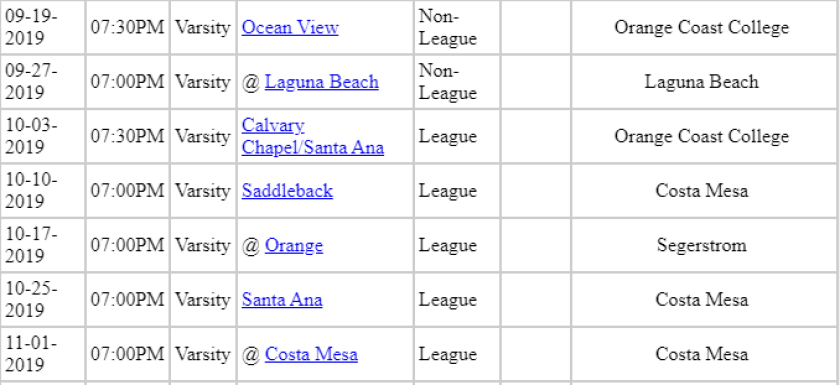Click the 10-10-2019 date cell
The width and height of the screenshot is (840, 385).
(43, 191)
